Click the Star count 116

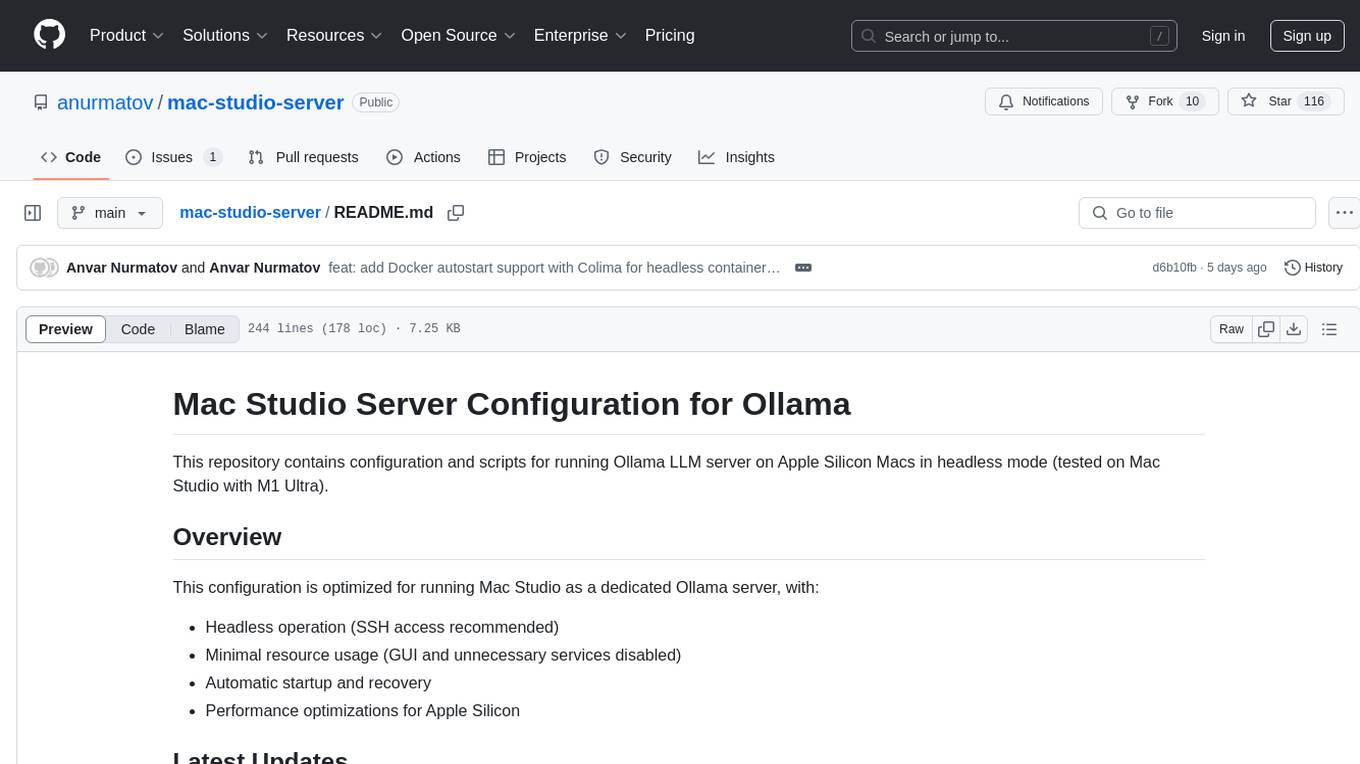click(x=1314, y=102)
